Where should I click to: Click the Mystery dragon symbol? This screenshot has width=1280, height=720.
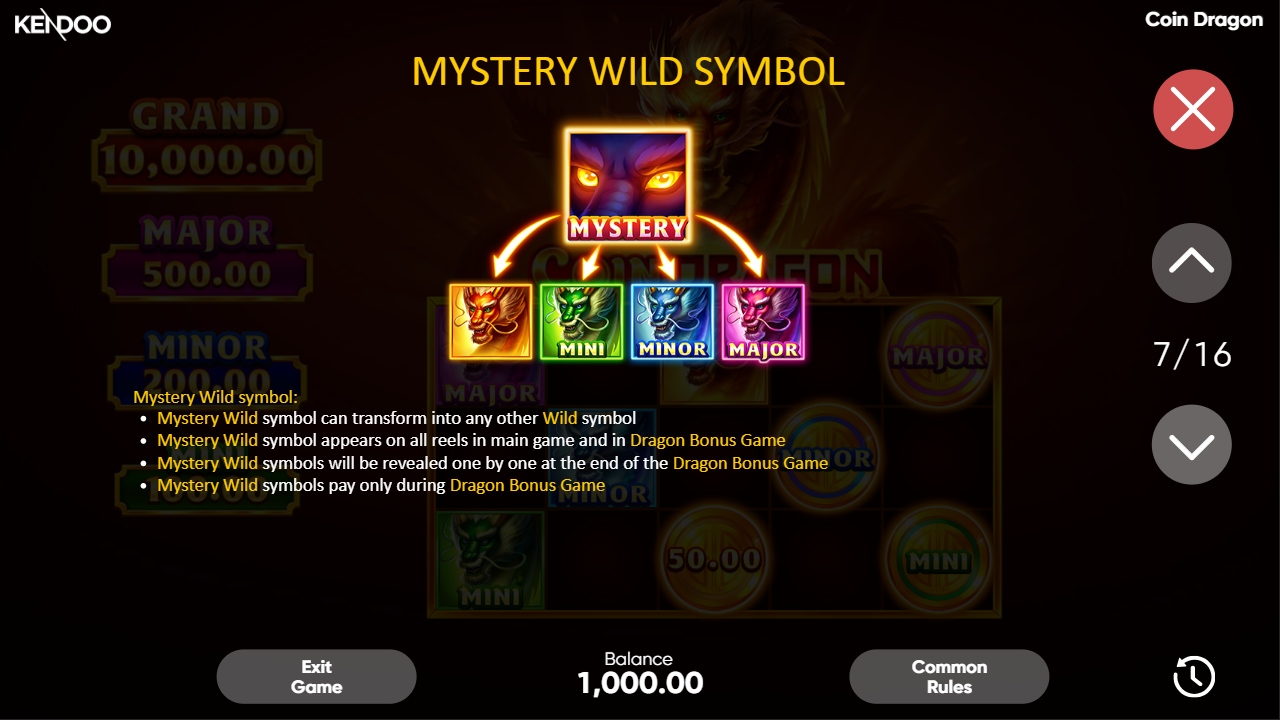click(x=627, y=186)
